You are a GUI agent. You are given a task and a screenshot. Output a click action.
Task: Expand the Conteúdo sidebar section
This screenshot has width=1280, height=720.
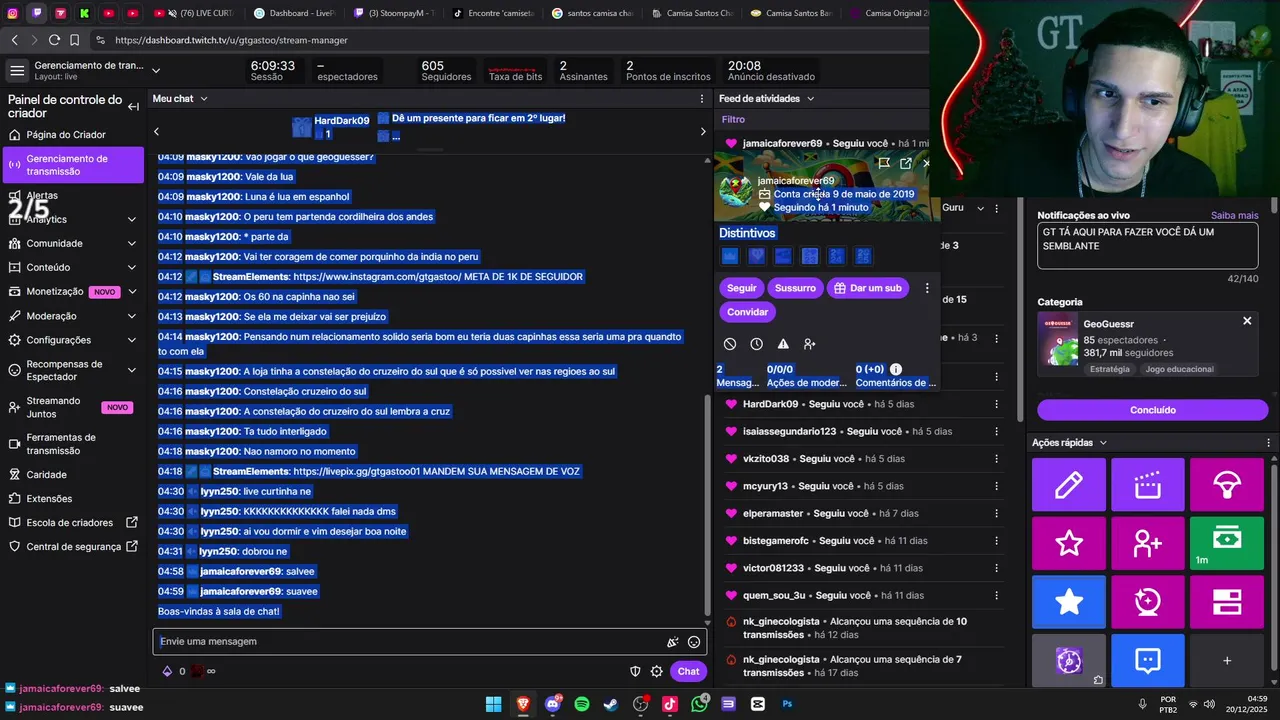[x=132, y=267]
